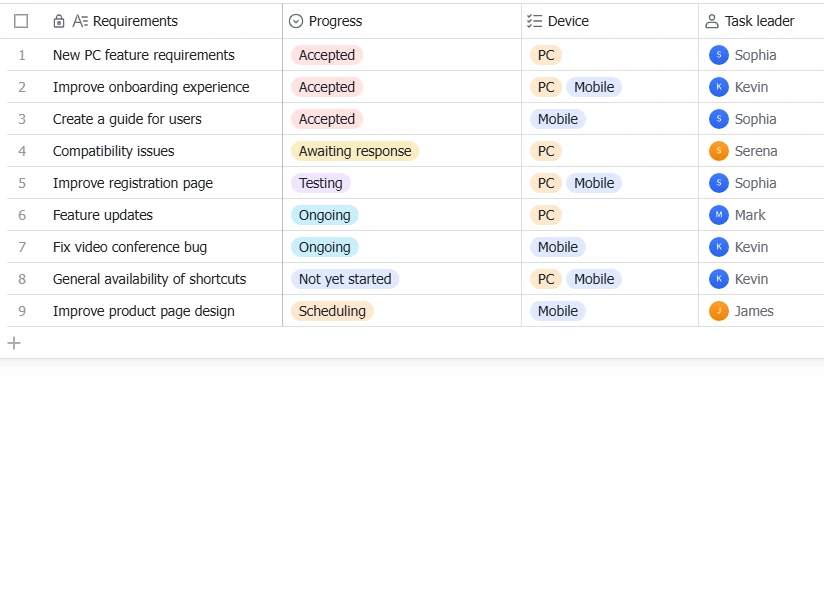Click the multi-select list icon beside Device

click(x=534, y=21)
